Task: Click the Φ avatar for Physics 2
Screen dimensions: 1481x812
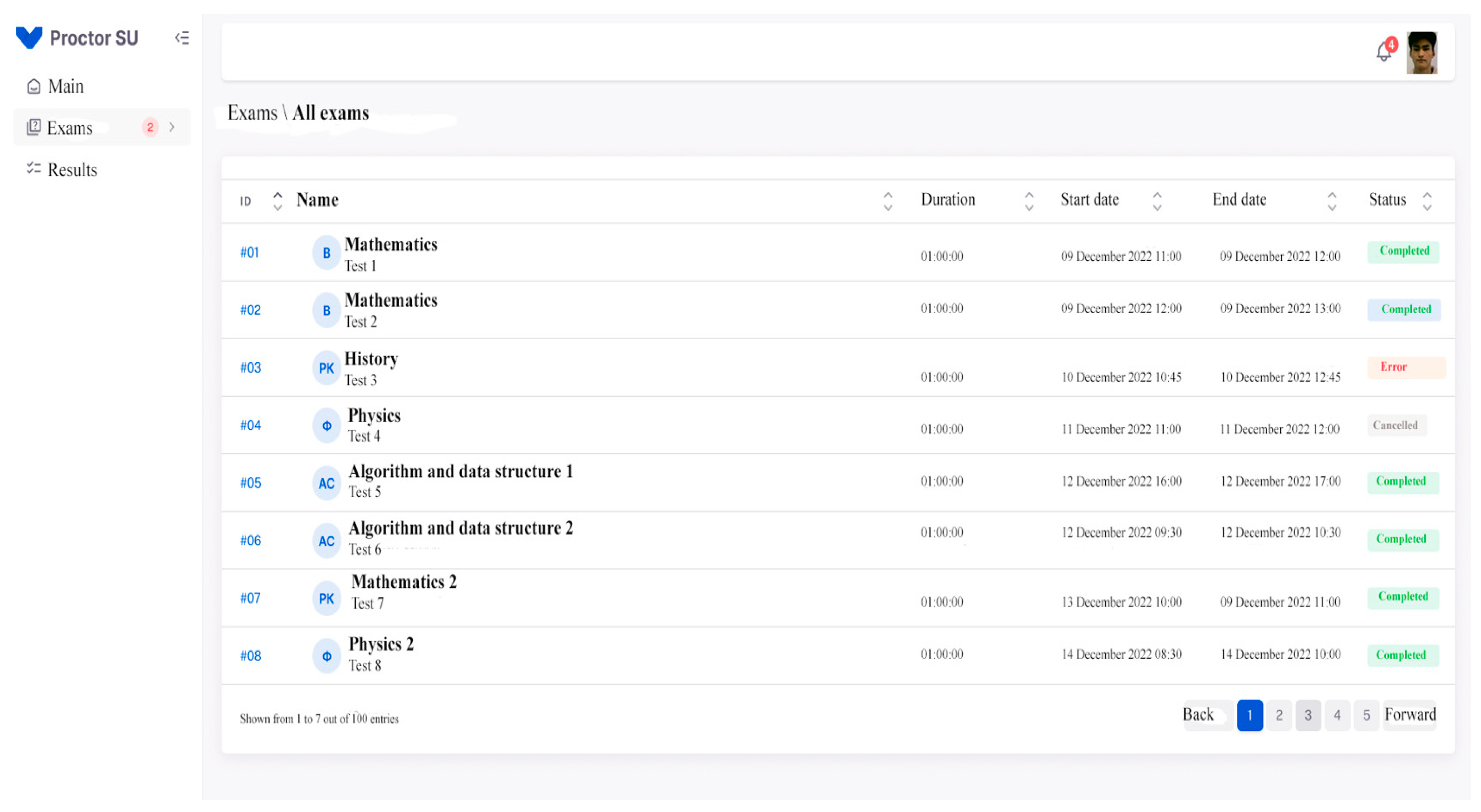Action: [x=326, y=656]
